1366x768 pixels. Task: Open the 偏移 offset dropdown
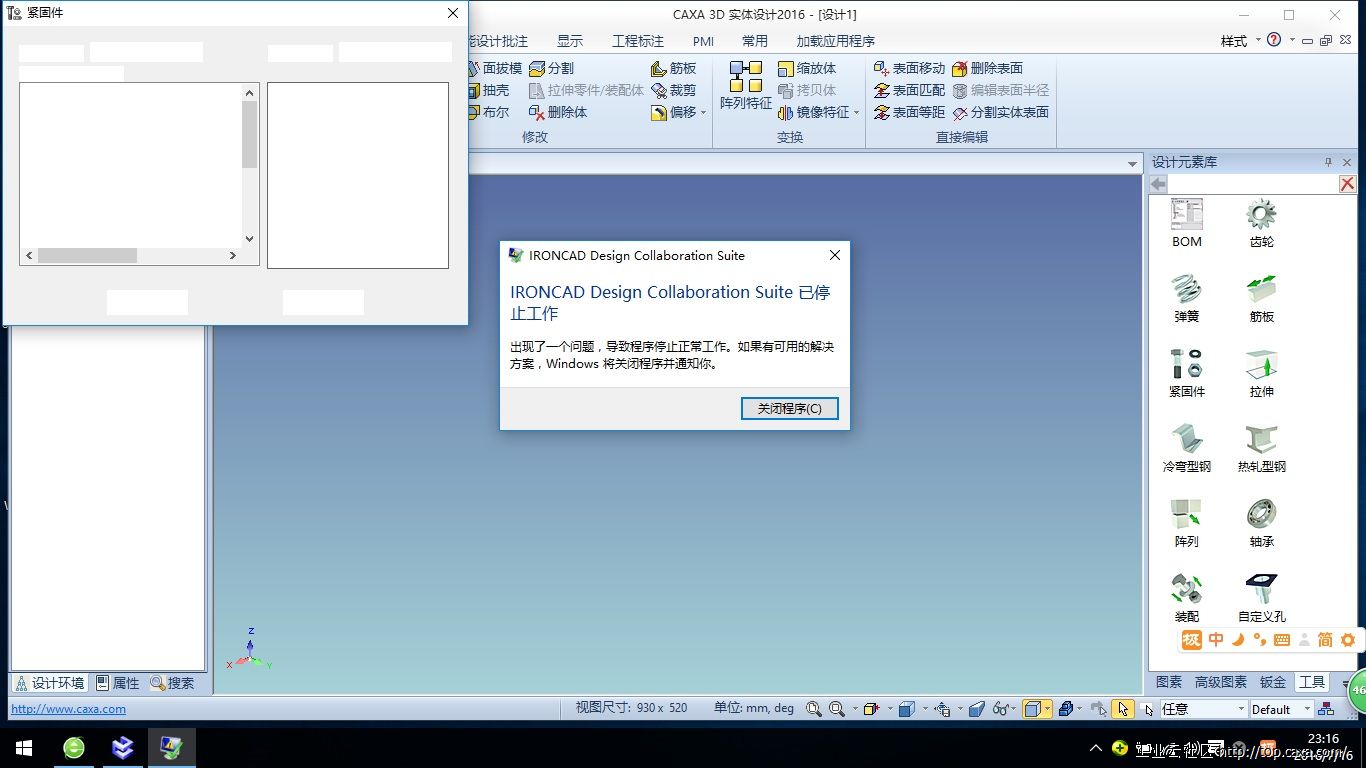point(703,113)
